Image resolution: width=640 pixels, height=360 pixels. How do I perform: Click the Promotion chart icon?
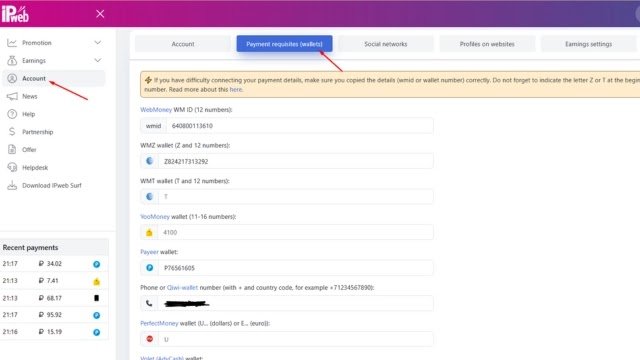tap(12, 43)
